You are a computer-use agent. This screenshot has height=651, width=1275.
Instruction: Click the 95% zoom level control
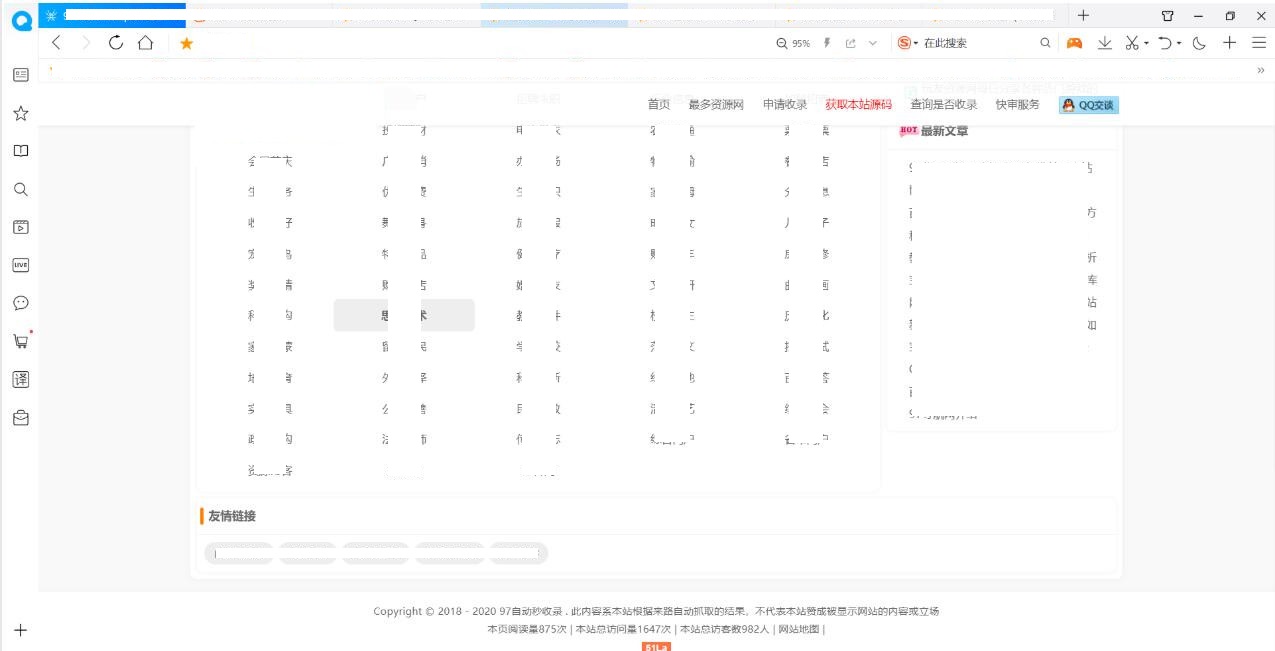click(x=794, y=43)
